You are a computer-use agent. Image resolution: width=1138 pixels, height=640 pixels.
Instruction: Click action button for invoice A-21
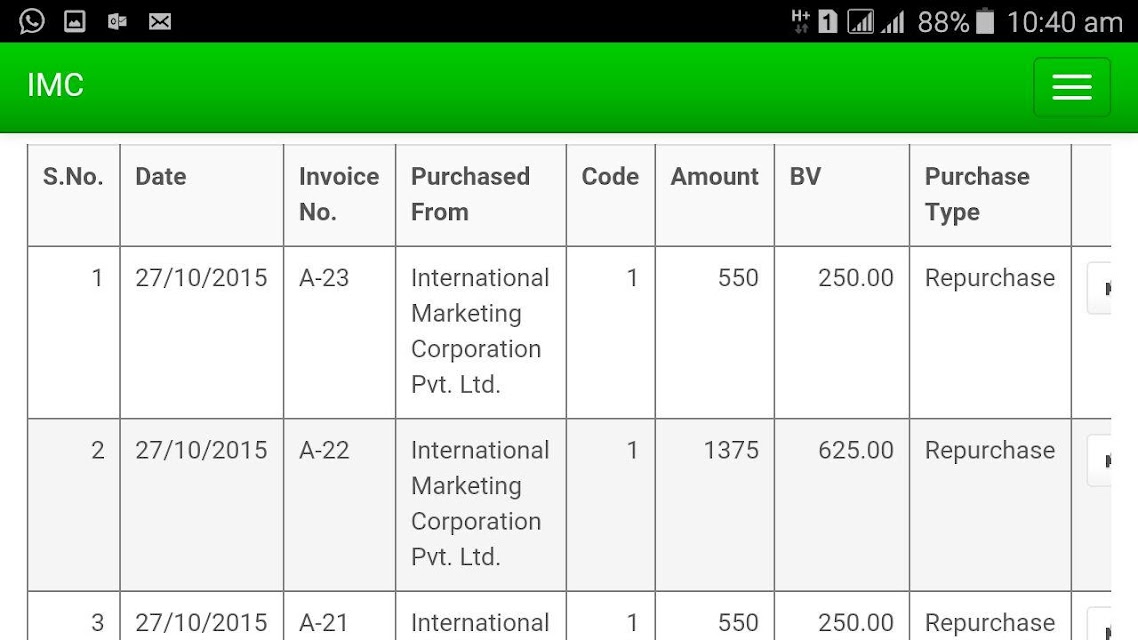click(1100, 624)
